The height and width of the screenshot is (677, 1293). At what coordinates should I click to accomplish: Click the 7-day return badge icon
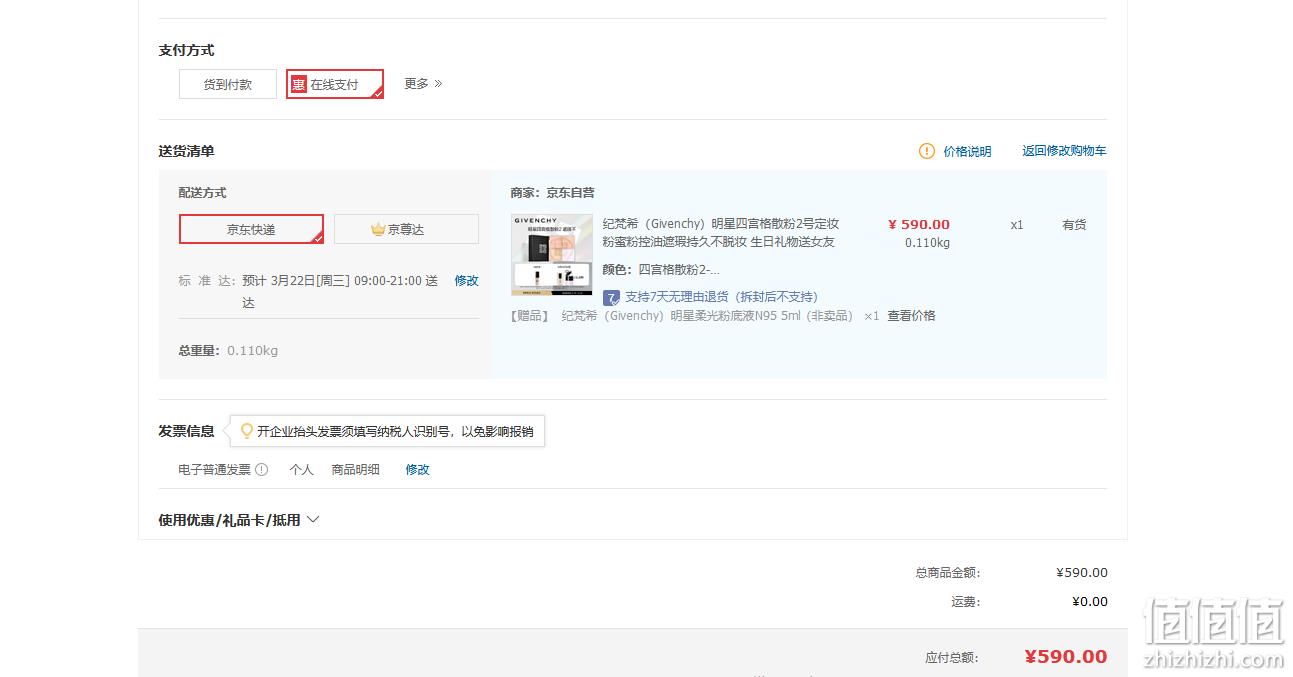(612, 297)
